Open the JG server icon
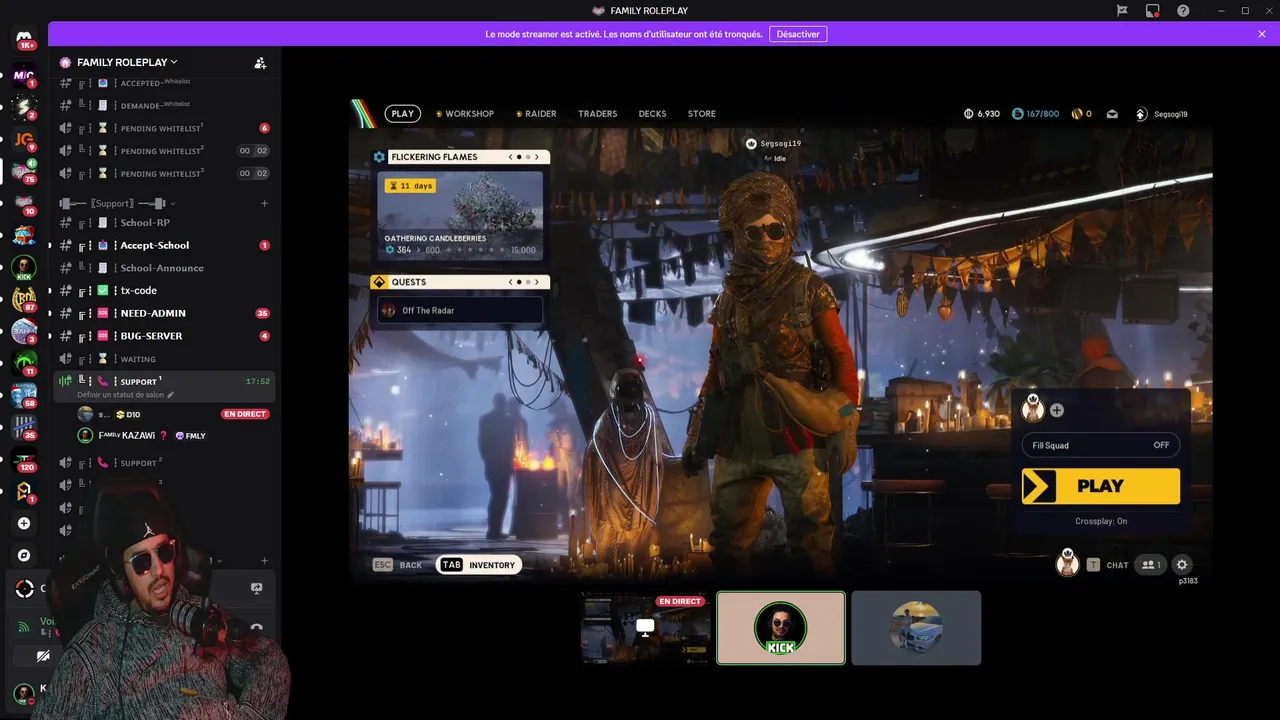Image resolution: width=1280 pixels, height=720 pixels. (x=24, y=139)
